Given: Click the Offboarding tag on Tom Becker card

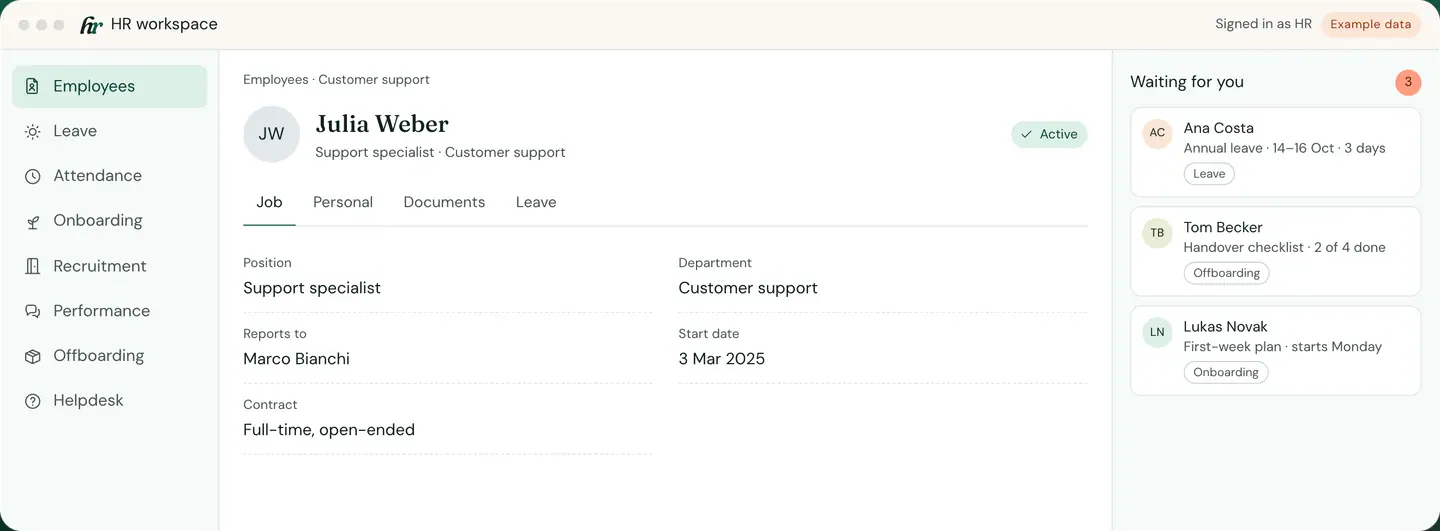Looking at the screenshot, I should [x=1226, y=273].
